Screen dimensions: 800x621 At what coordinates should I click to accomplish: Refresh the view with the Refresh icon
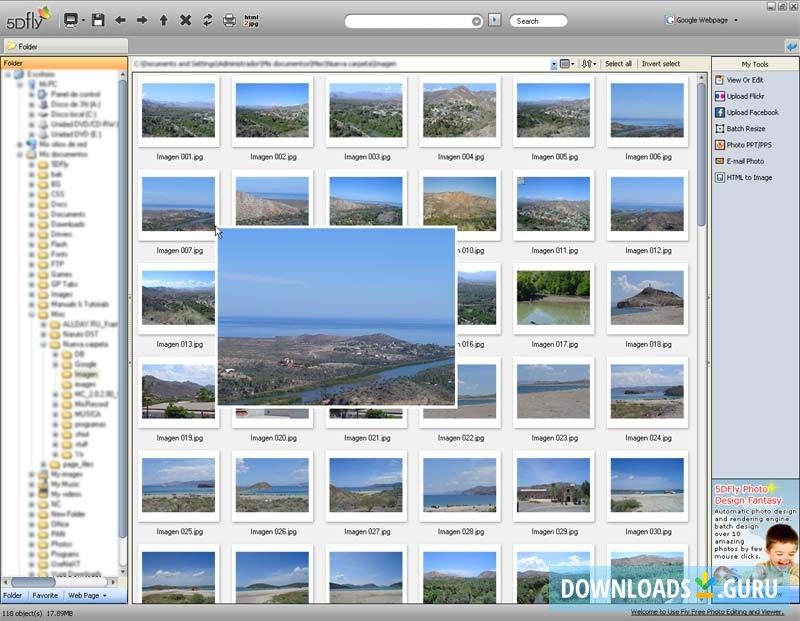(208, 19)
